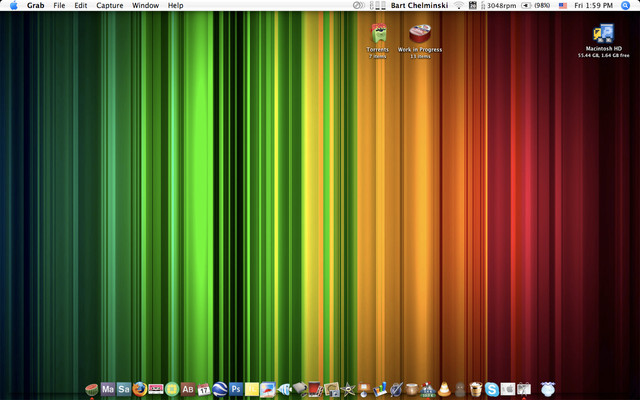Click the Spotlight search icon
The height and width of the screenshot is (400, 640).
pyautogui.click(x=625, y=6)
